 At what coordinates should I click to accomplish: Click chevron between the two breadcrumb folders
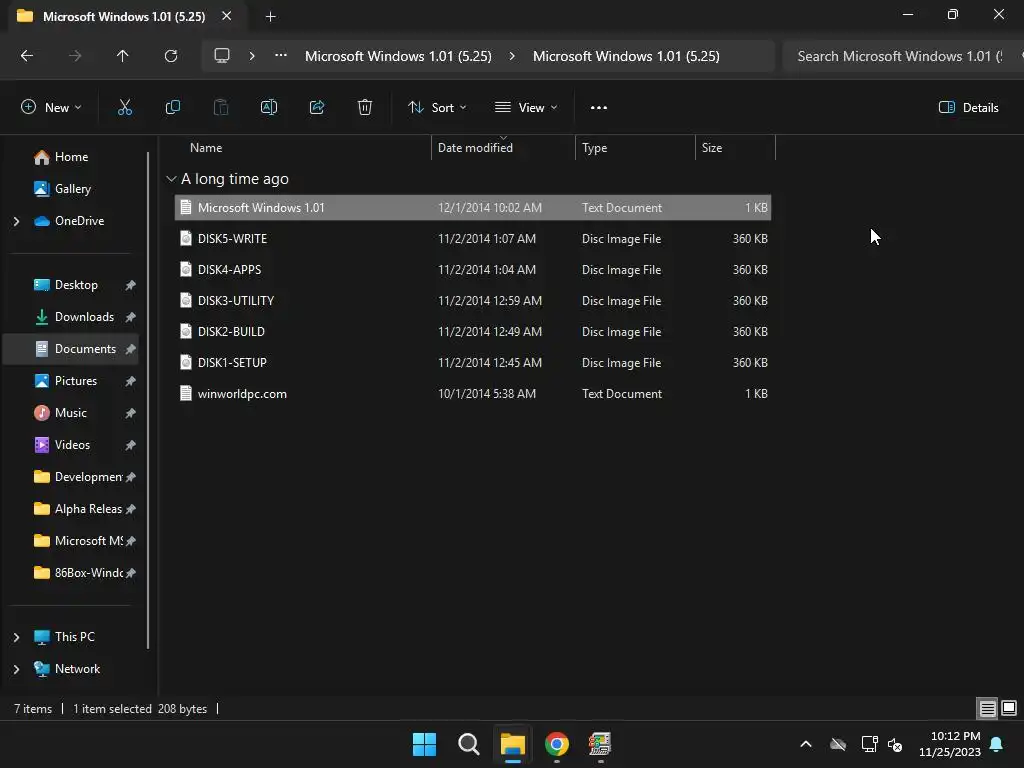(x=512, y=56)
